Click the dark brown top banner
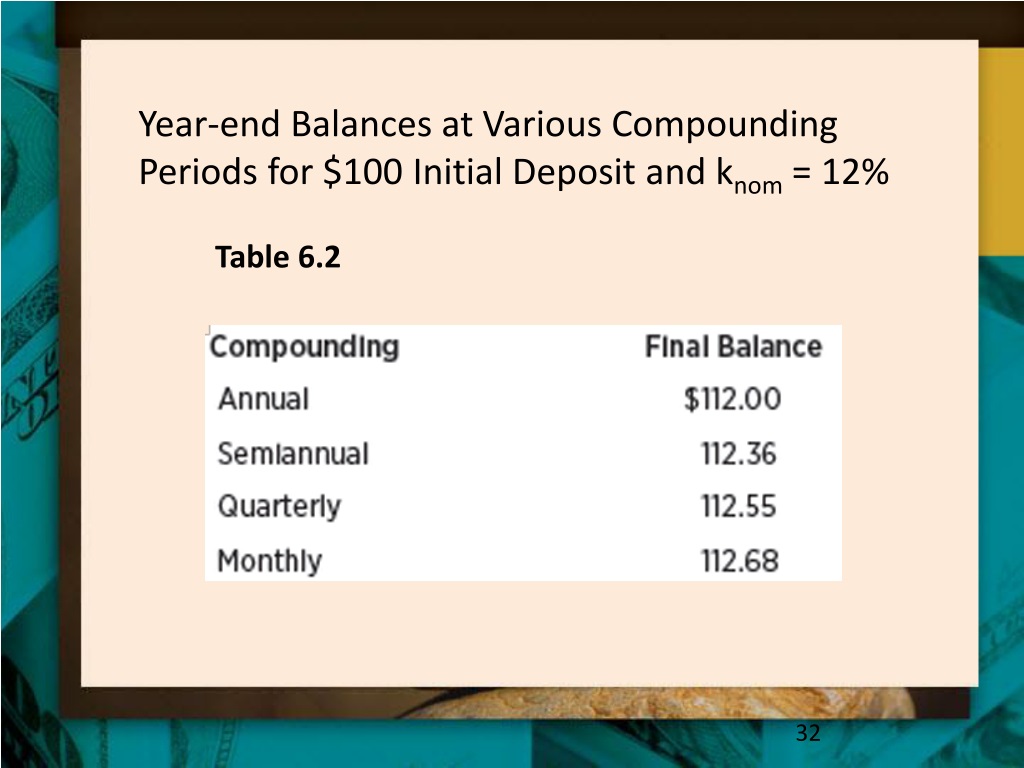This screenshot has width=1024, height=768. (x=539, y=20)
